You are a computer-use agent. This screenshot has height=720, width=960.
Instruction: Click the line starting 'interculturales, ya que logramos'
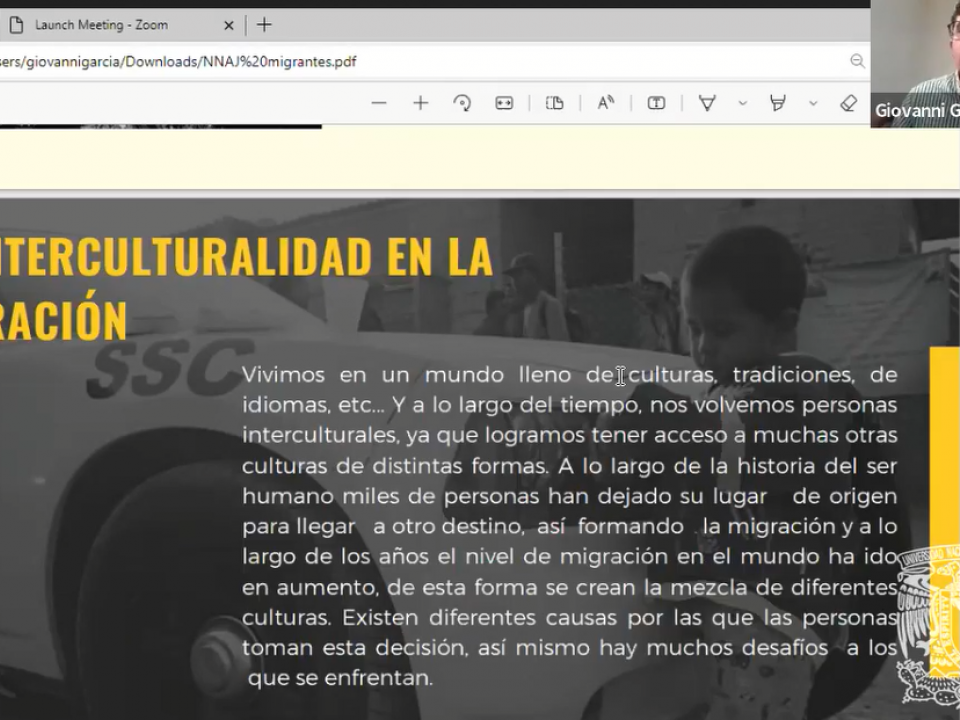pyautogui.click(x=569, y=435)
